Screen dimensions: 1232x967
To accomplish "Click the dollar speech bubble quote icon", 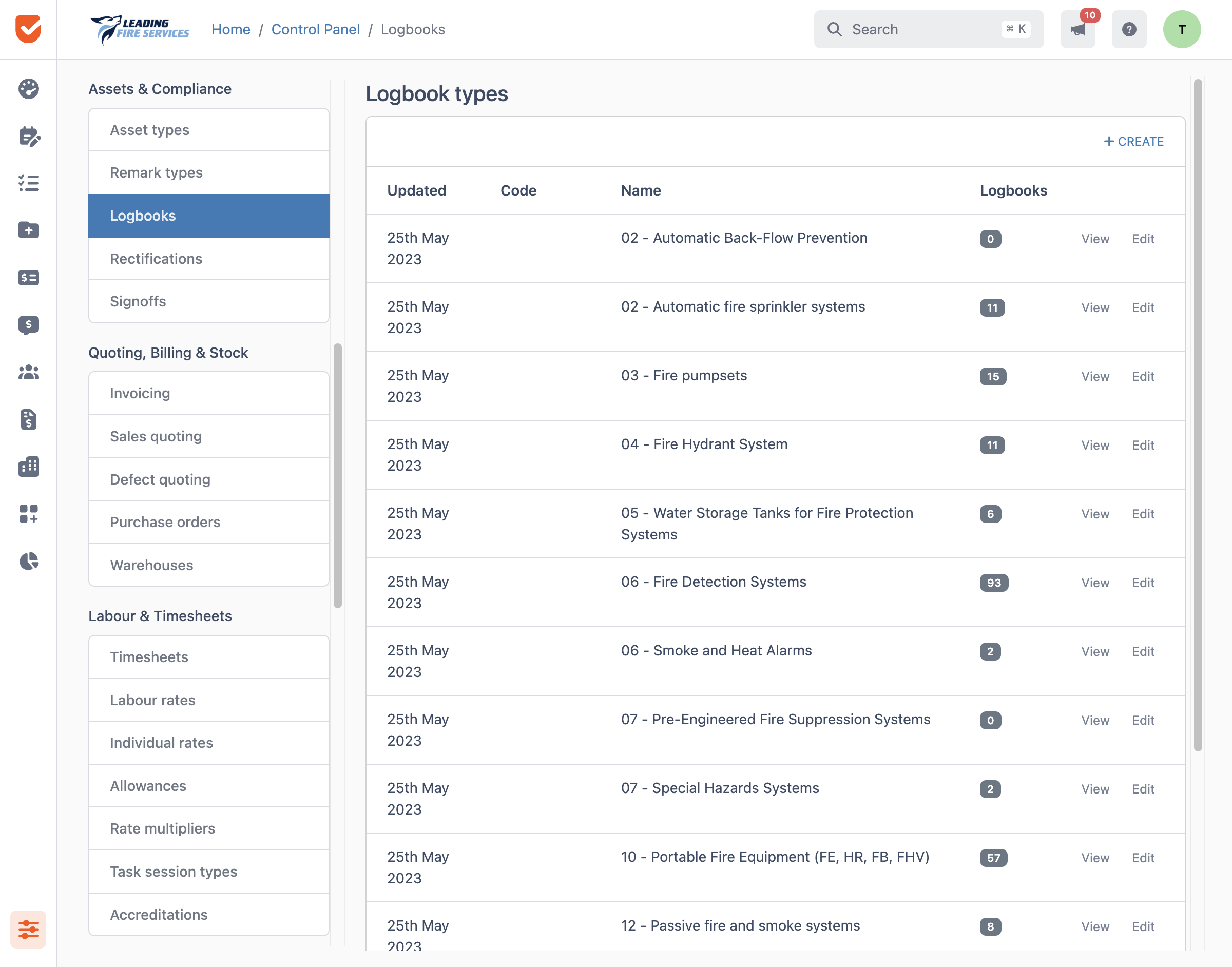I will coord(28,325).
